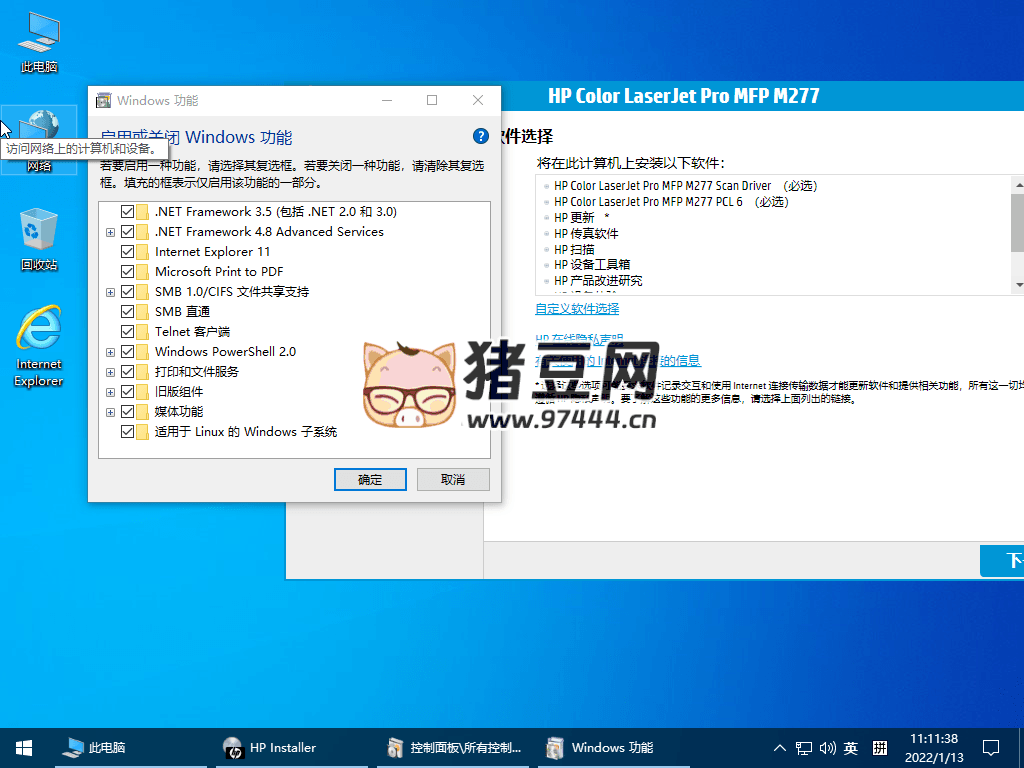
Task: Expand .NET Framework 4.8 Advanced Services
Action: pos(110,231)
